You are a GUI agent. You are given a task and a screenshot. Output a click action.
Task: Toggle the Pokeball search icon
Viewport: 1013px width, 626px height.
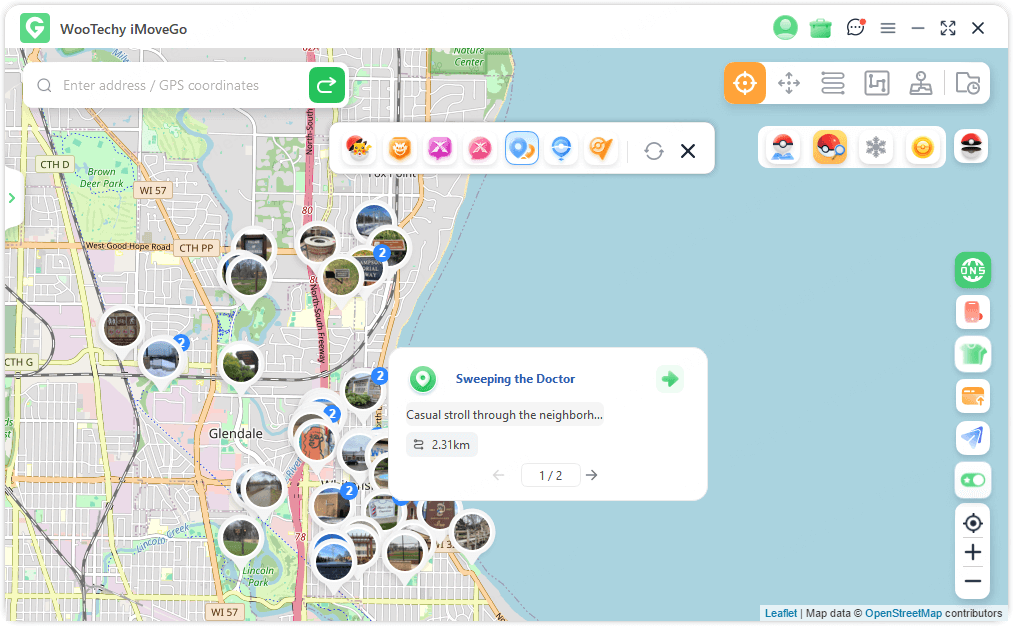(829, 148)
